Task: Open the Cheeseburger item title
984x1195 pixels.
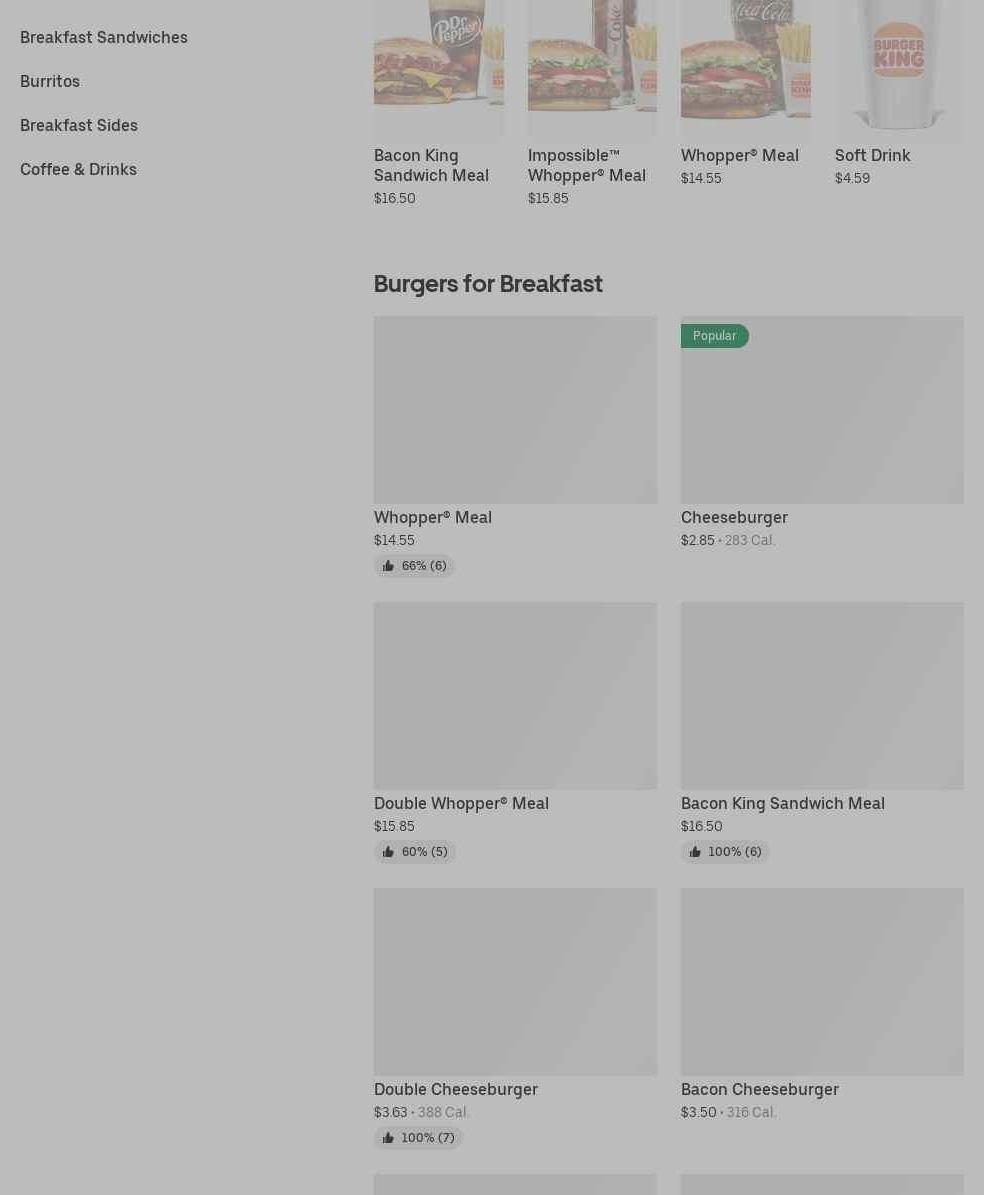Action: pos(734,517)
